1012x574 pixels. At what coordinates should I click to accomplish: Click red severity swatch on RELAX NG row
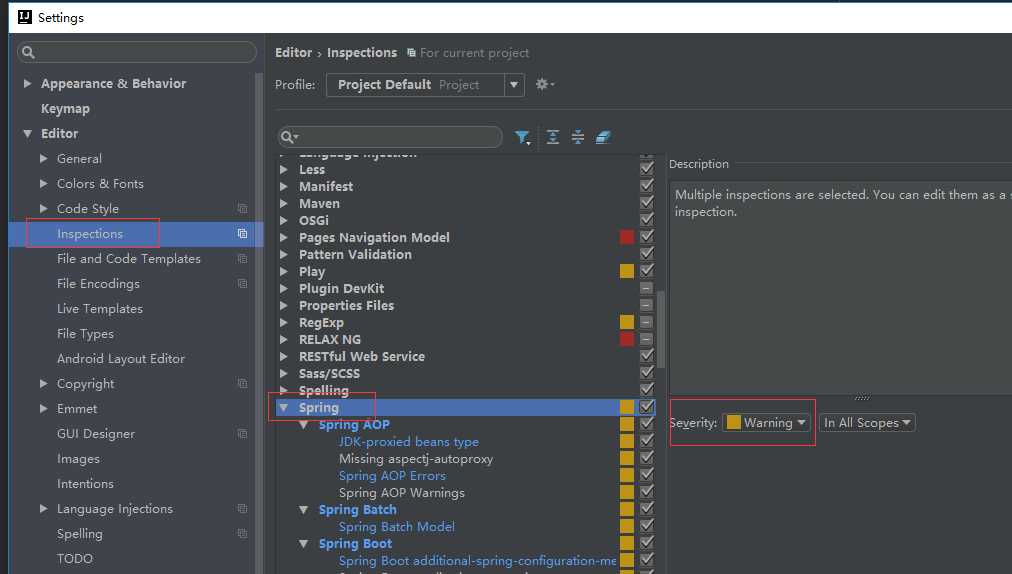pyautogui.click(x=627, y=339)
